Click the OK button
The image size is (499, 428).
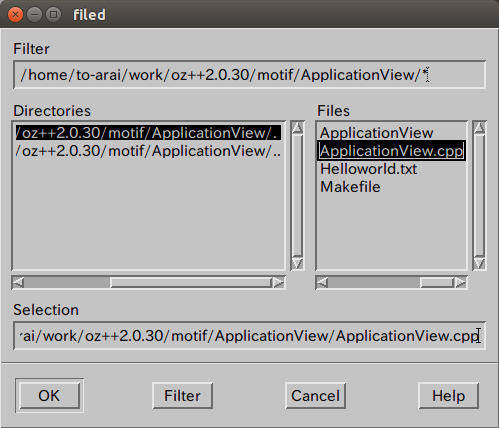[x=49, y=395]
